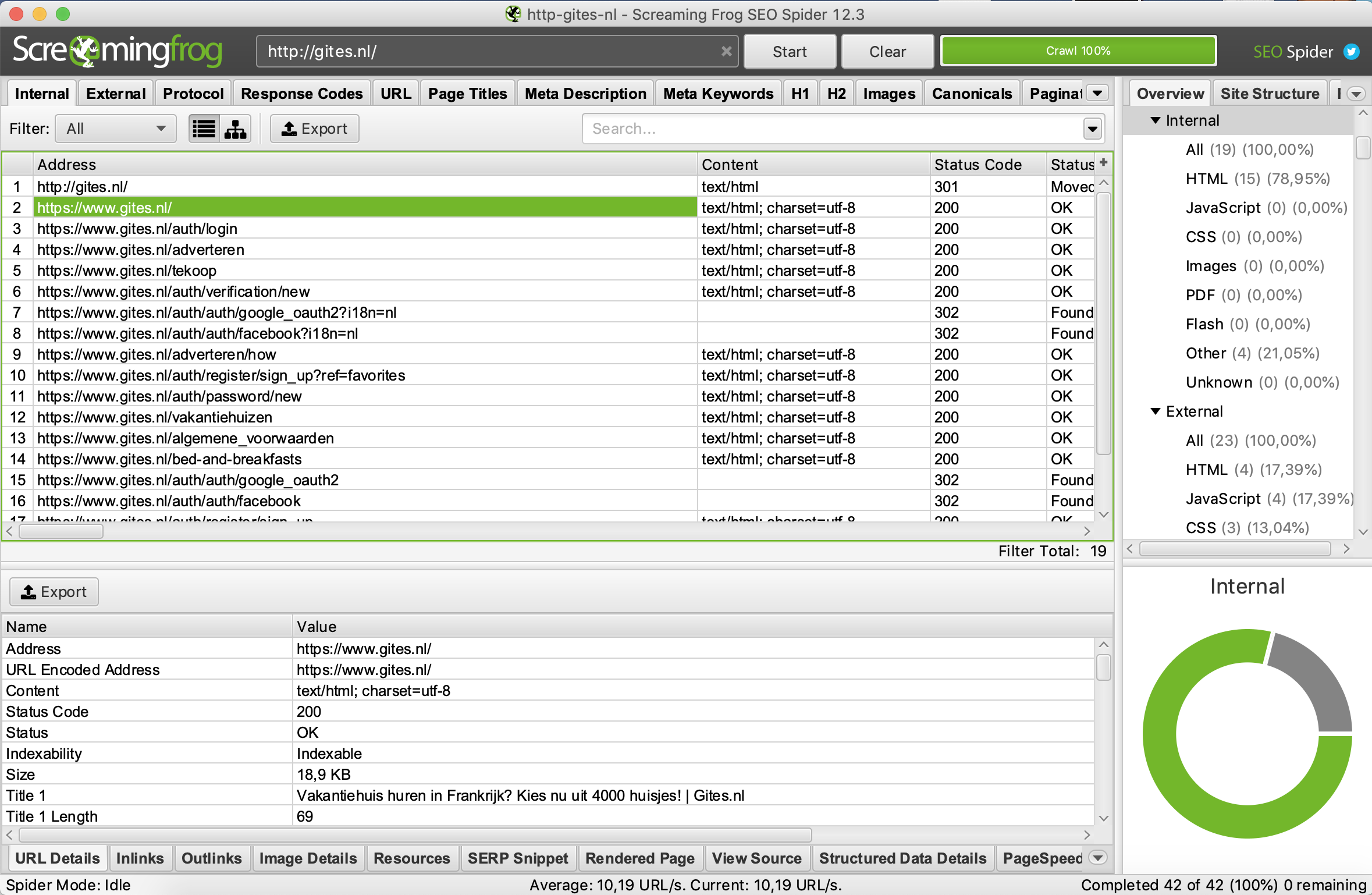
Task: Open the External tab
Action: click(116, 94)
